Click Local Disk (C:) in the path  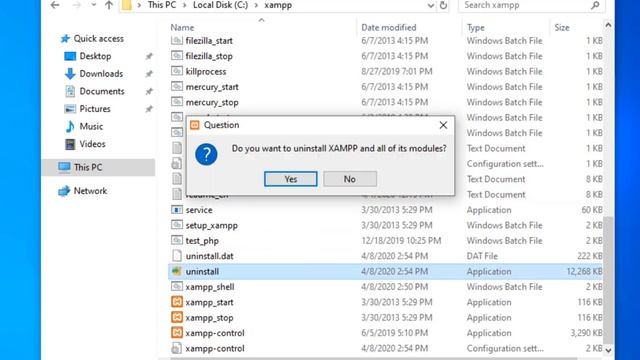[220, 5]
